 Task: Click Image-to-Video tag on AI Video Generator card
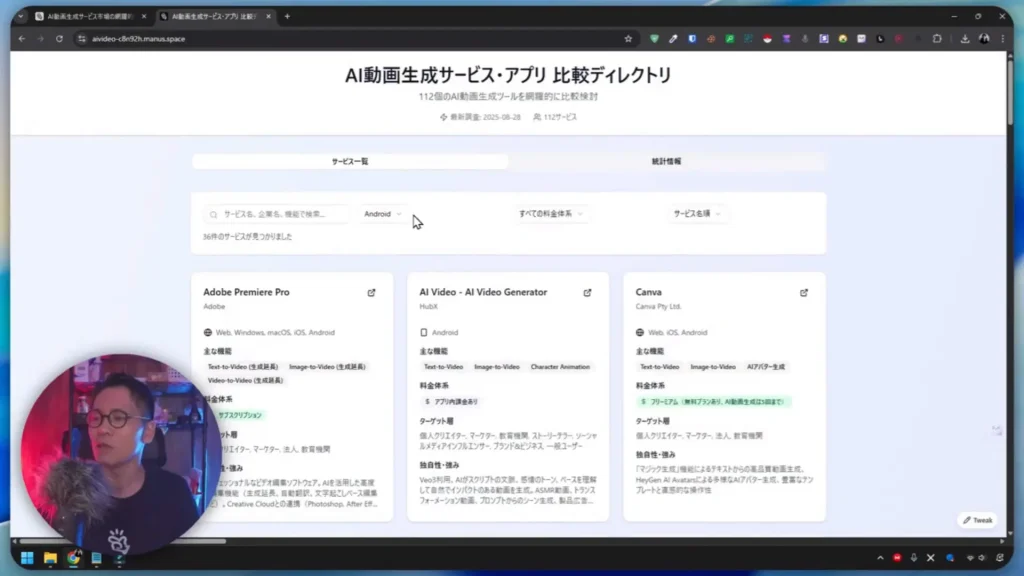tap(497, 367)
